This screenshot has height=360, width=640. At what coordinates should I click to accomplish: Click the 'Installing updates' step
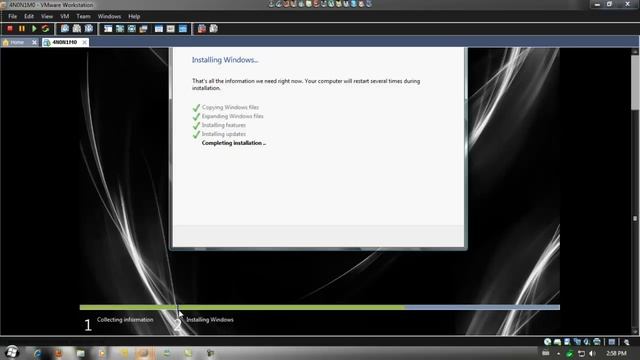pos(224,134)
